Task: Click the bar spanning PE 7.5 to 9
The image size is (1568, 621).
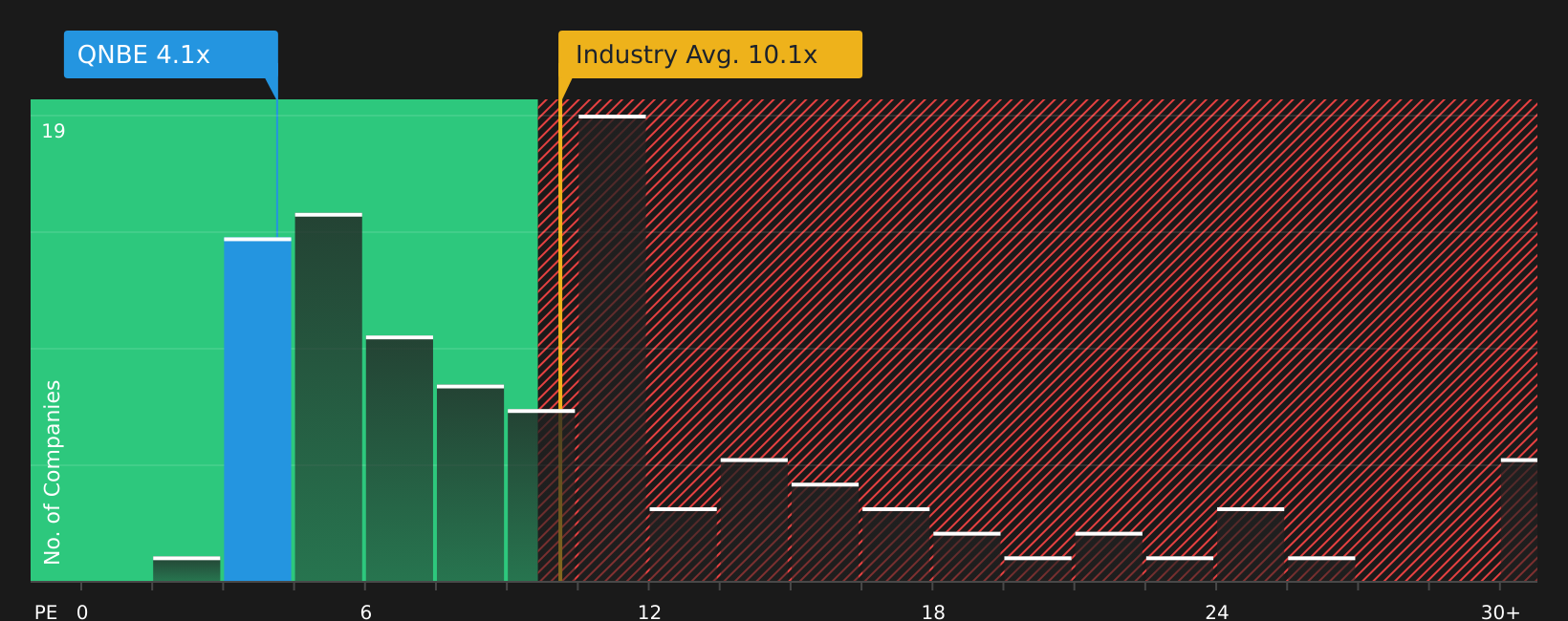Action: pyautogui.click(x=470, y=482)
